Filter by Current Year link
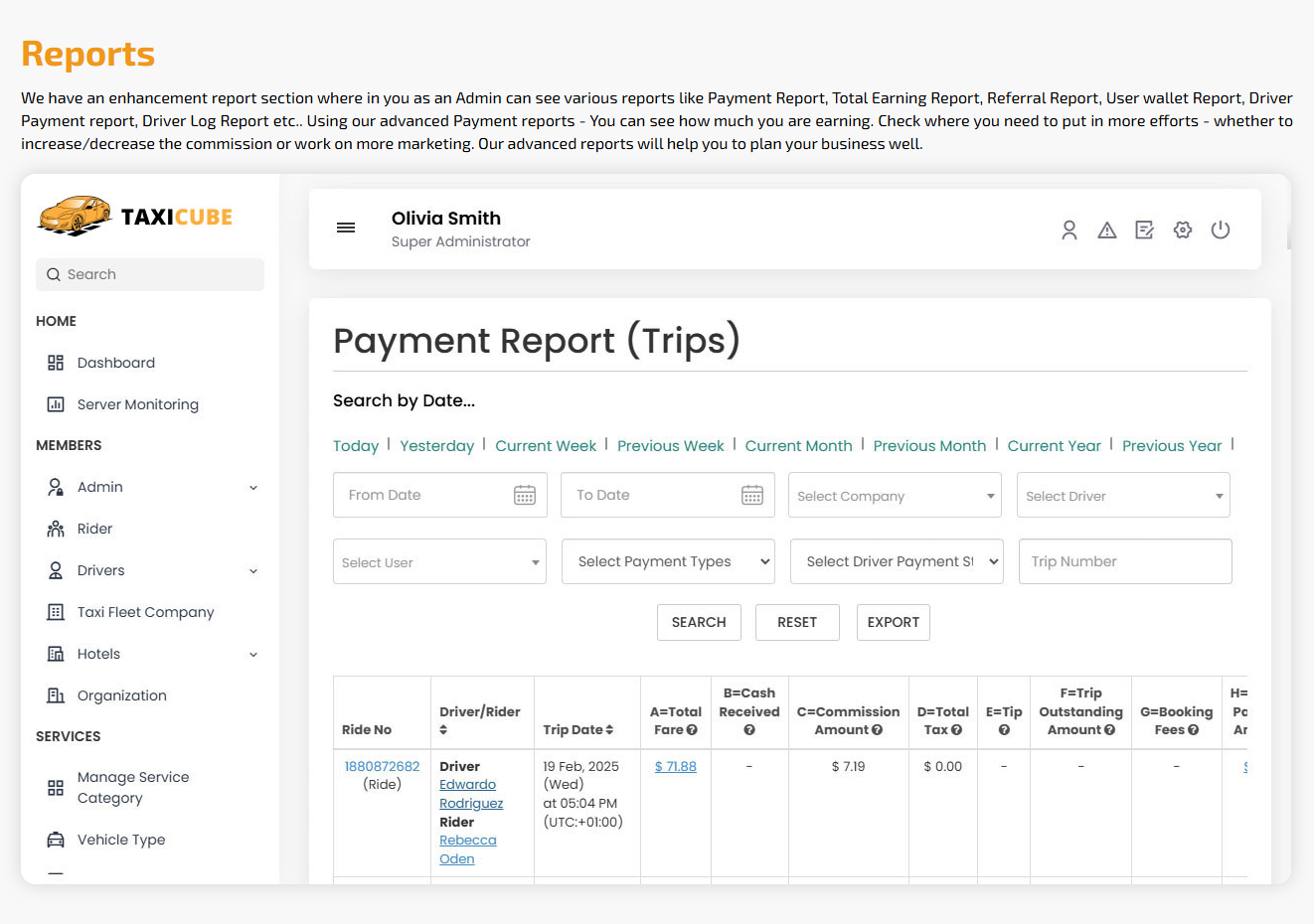Viewport: 1314px width, 924px height. pos(1055,446)
